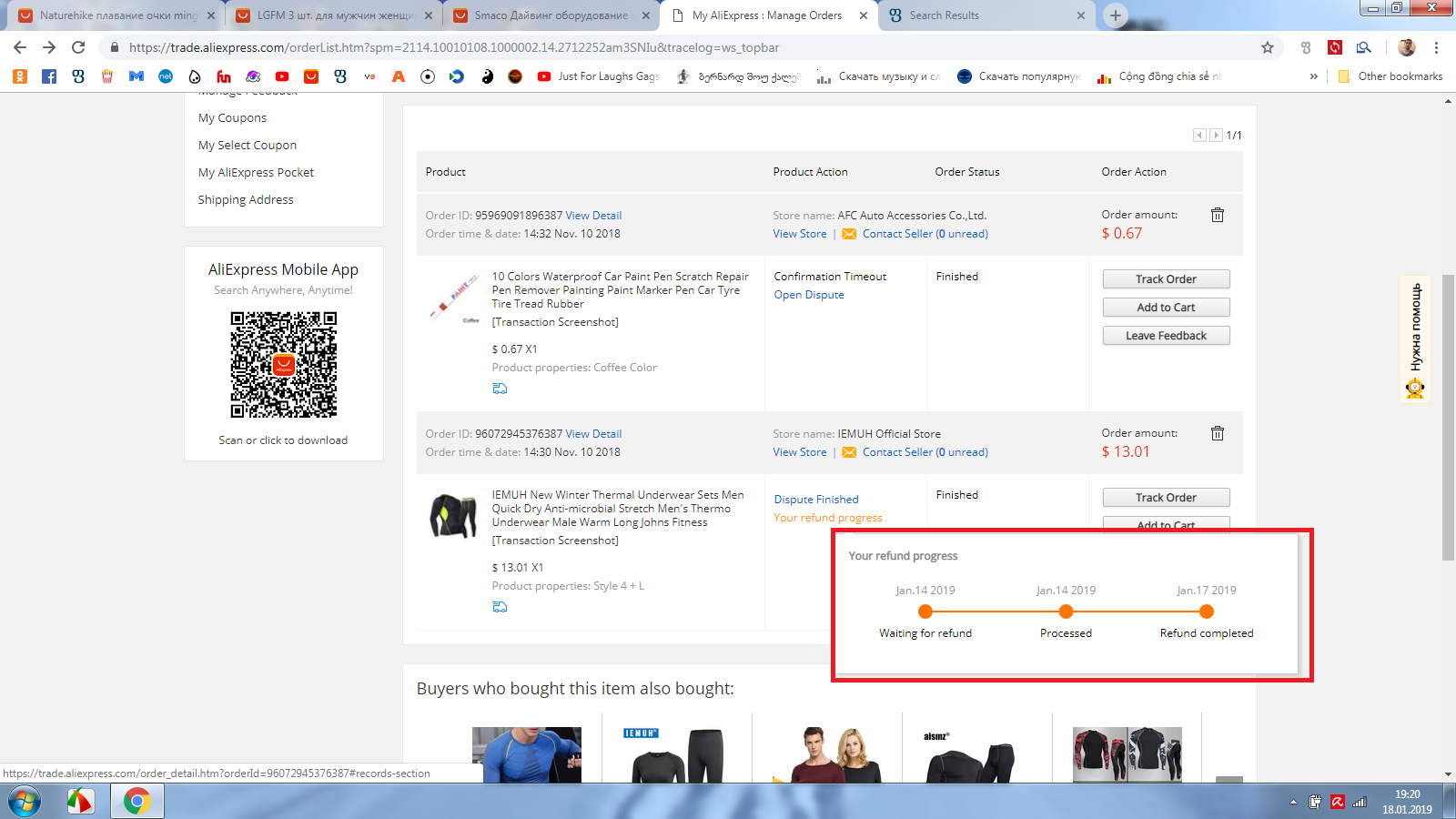This screenshot has height=819, width=1456.
Task: Open the Other bookmarks folder
Action: tap(1390, 76)
